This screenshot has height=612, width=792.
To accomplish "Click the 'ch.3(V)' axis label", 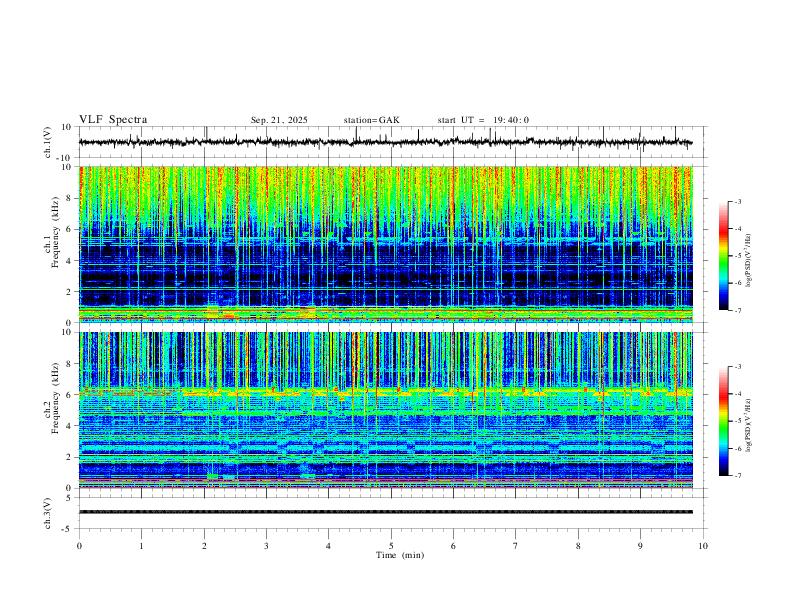I will tap(48, 513).
